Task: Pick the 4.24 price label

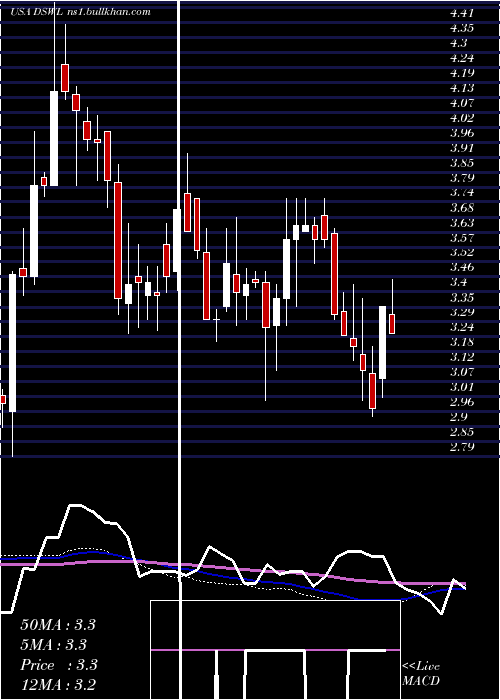Action: click(462, 58)
